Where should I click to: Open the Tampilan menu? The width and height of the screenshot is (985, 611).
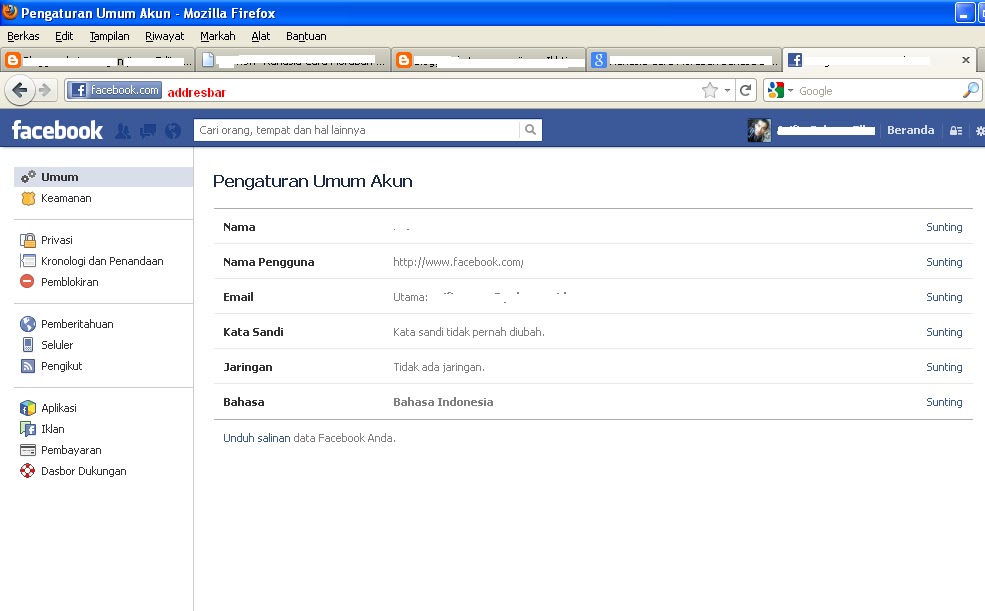pyautogui.click(x=109, y=36)
